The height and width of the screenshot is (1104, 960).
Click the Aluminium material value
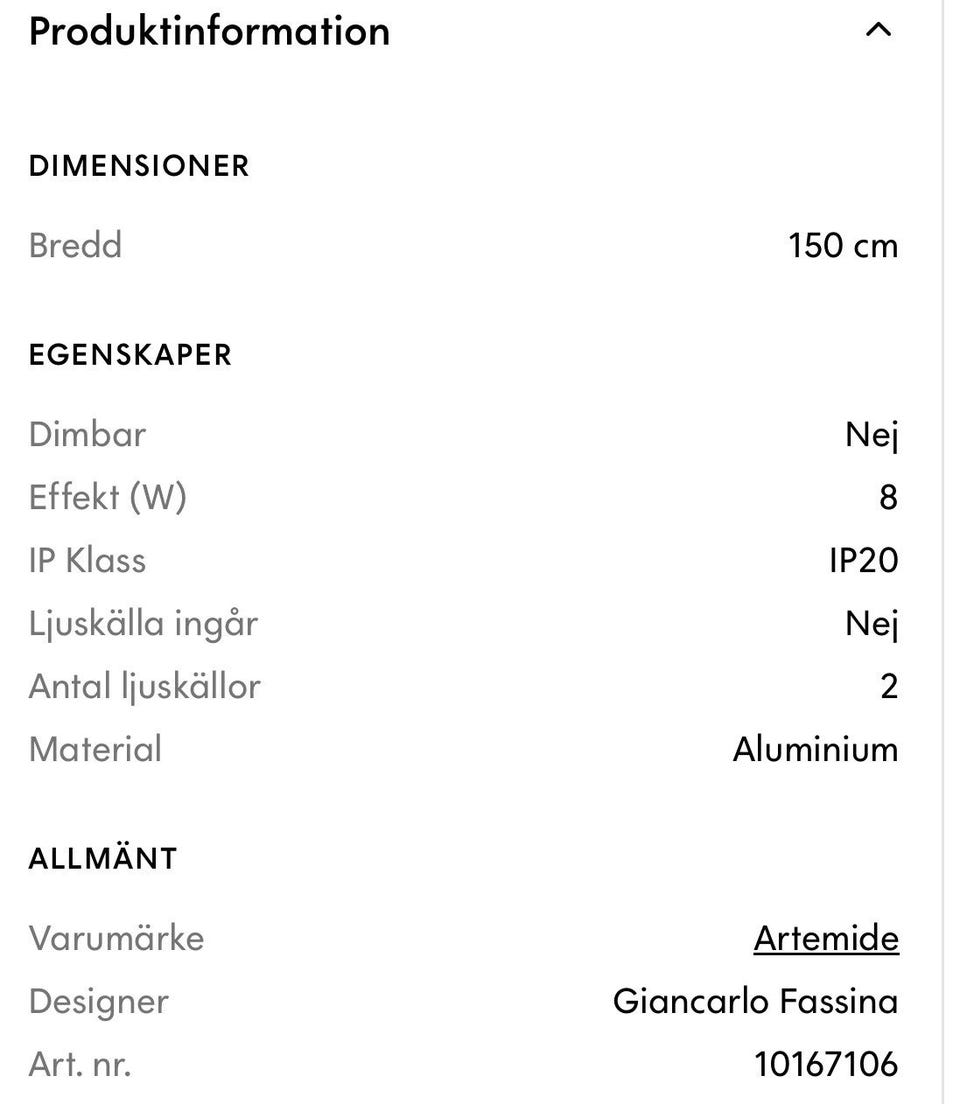pyautogui.click(x=815, y=749)
